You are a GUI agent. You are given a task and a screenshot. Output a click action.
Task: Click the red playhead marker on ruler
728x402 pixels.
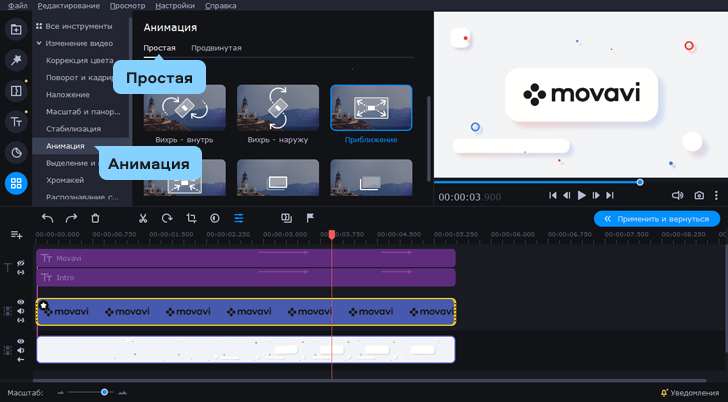pyautogui.click(x=332, y=234)
